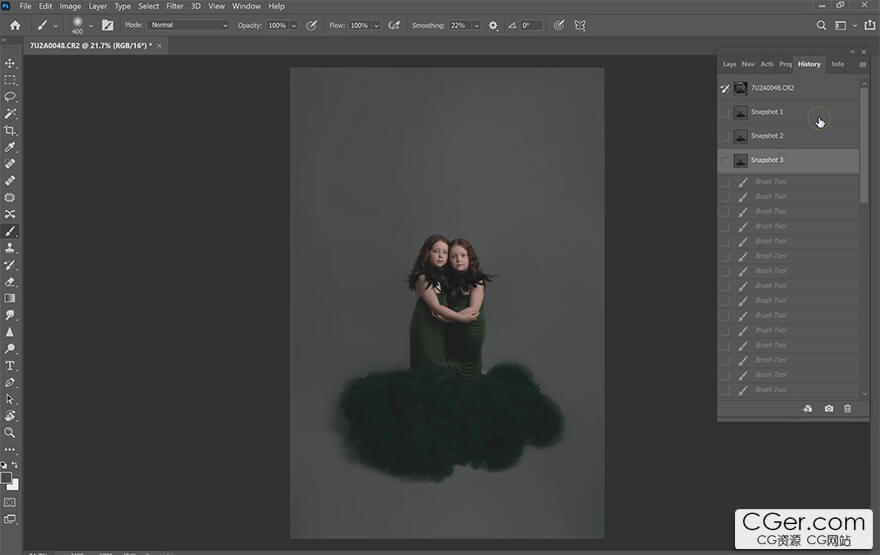Set the background color swatch

14,485
